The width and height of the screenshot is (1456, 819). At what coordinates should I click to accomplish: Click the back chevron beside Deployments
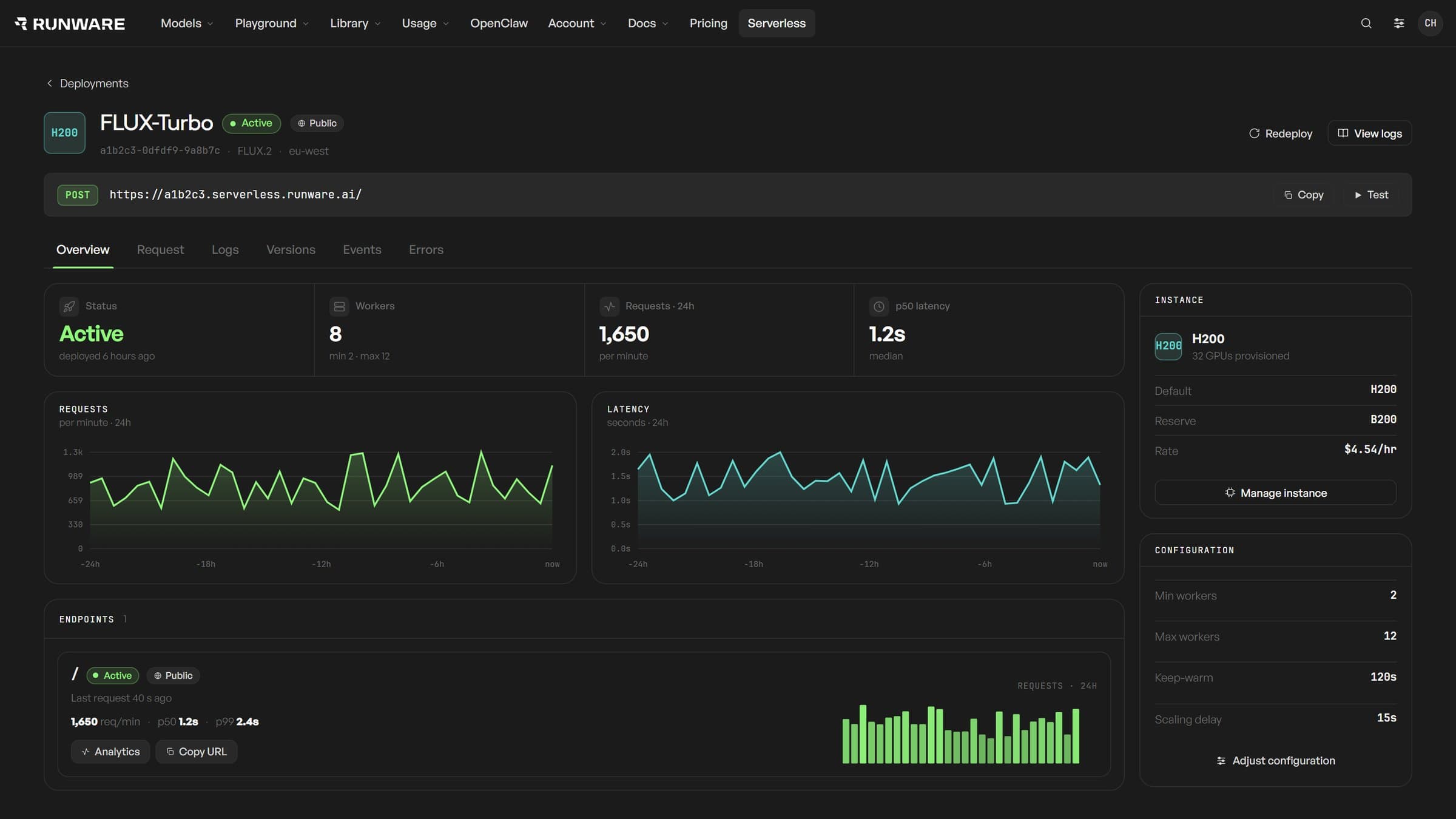coord(50,83)
